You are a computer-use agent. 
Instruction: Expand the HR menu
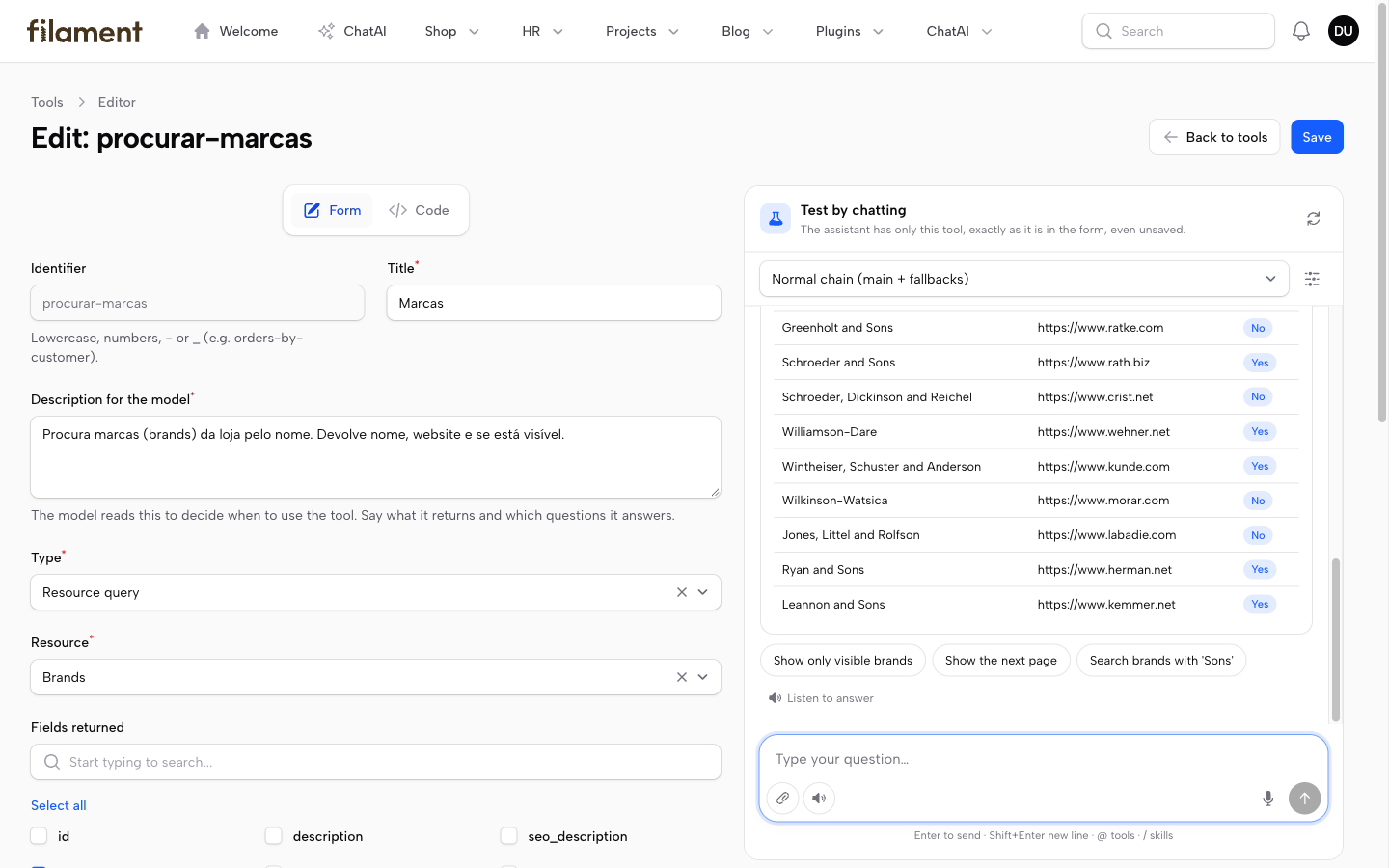[x=543, y=31]
